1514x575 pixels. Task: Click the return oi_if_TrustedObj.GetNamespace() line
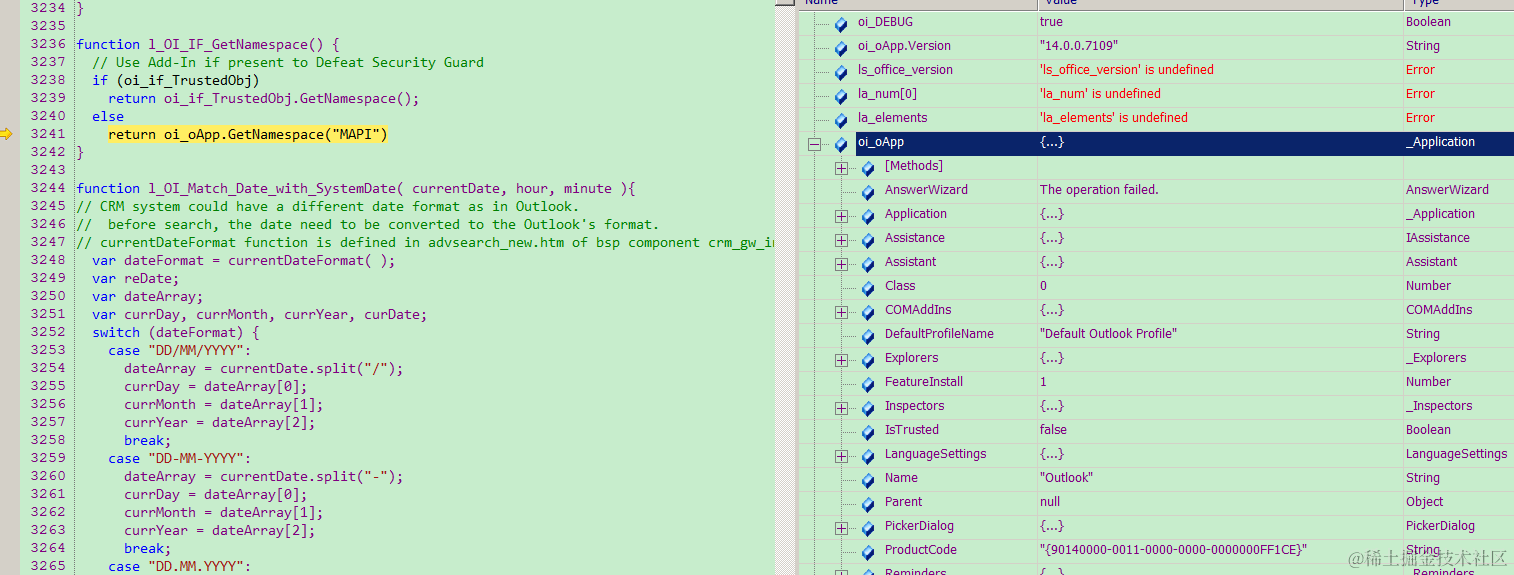263,98
